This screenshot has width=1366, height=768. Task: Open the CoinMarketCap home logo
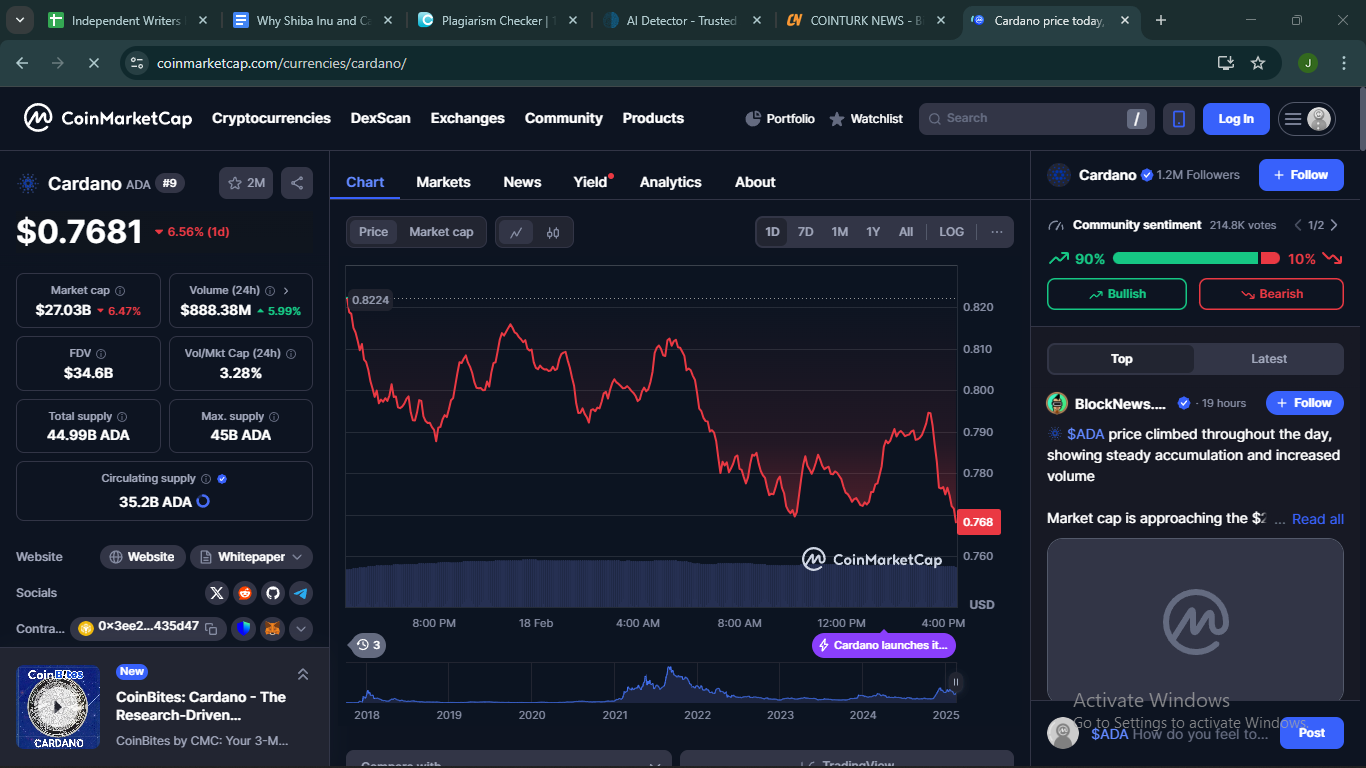[x=108, y=118]
